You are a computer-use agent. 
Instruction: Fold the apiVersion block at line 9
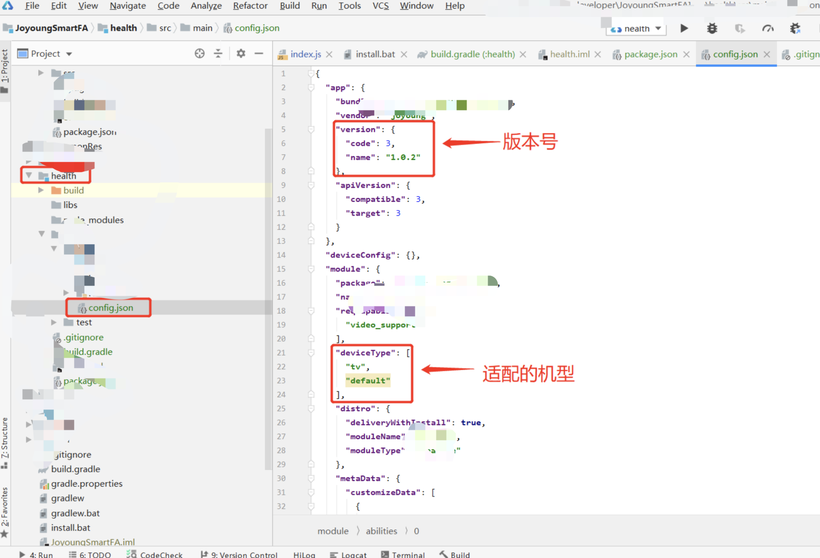(x=311, y=185)
